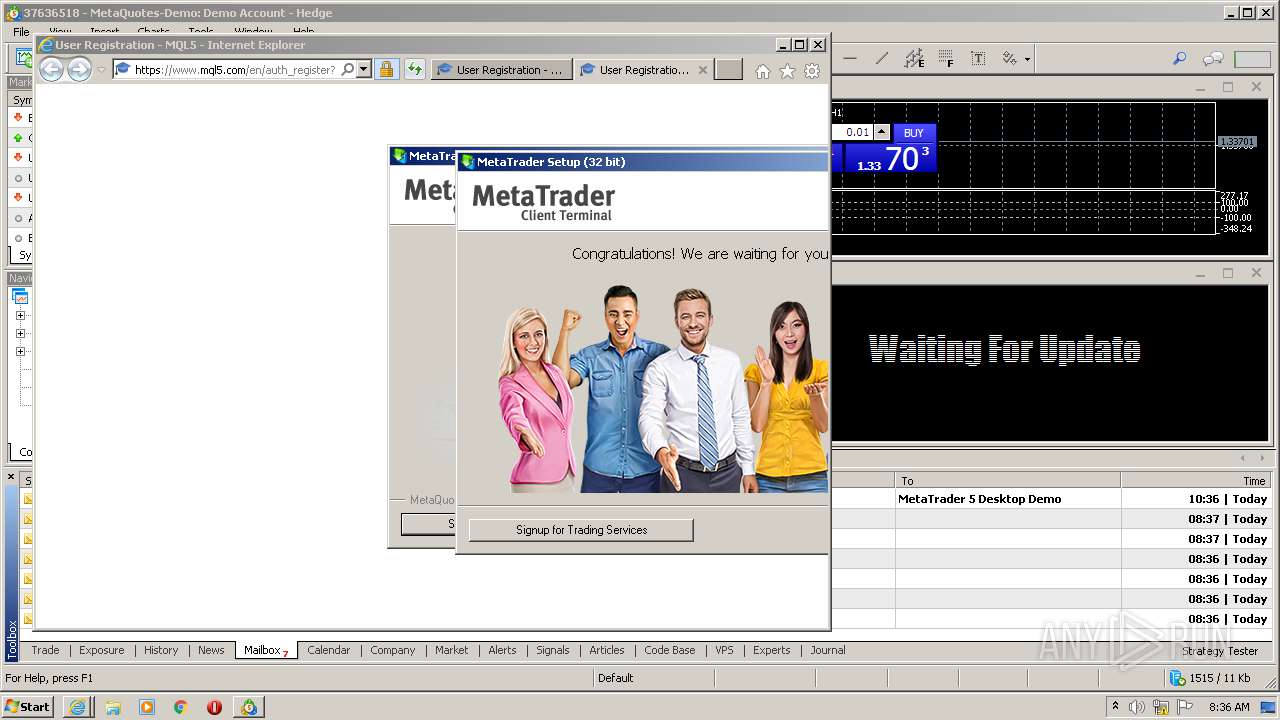Open the Exposure tab
This screenshot has width=1280, height=720.
[102, 650]
